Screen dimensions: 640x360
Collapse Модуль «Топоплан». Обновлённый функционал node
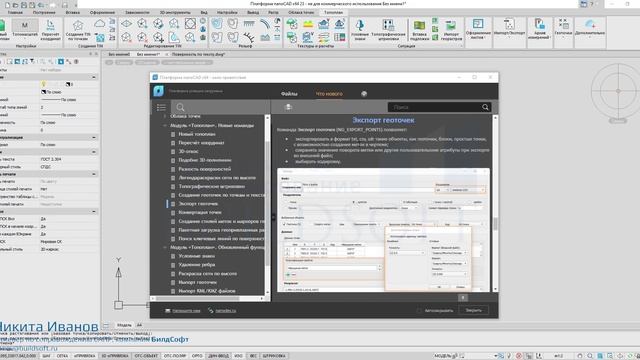[x=165, y=247]
